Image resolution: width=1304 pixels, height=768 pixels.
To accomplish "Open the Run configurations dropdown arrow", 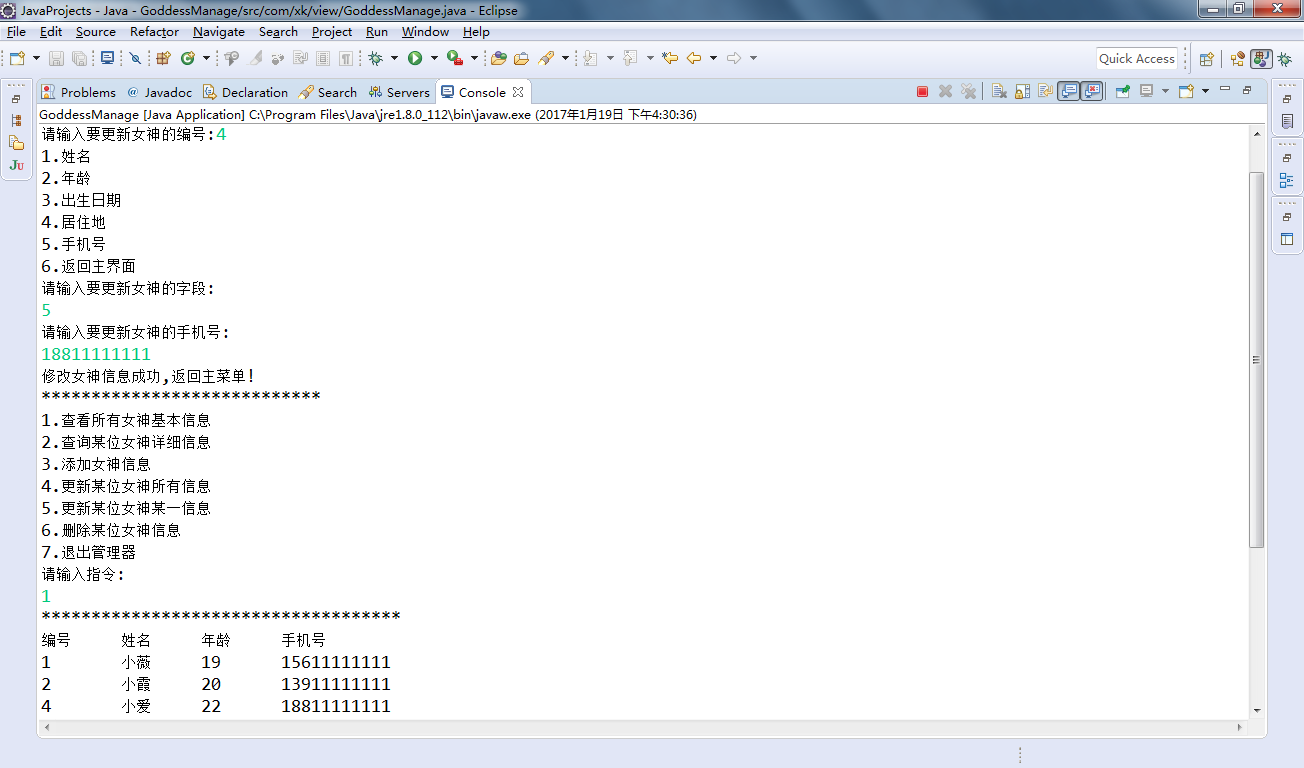I will click(434, 58).
